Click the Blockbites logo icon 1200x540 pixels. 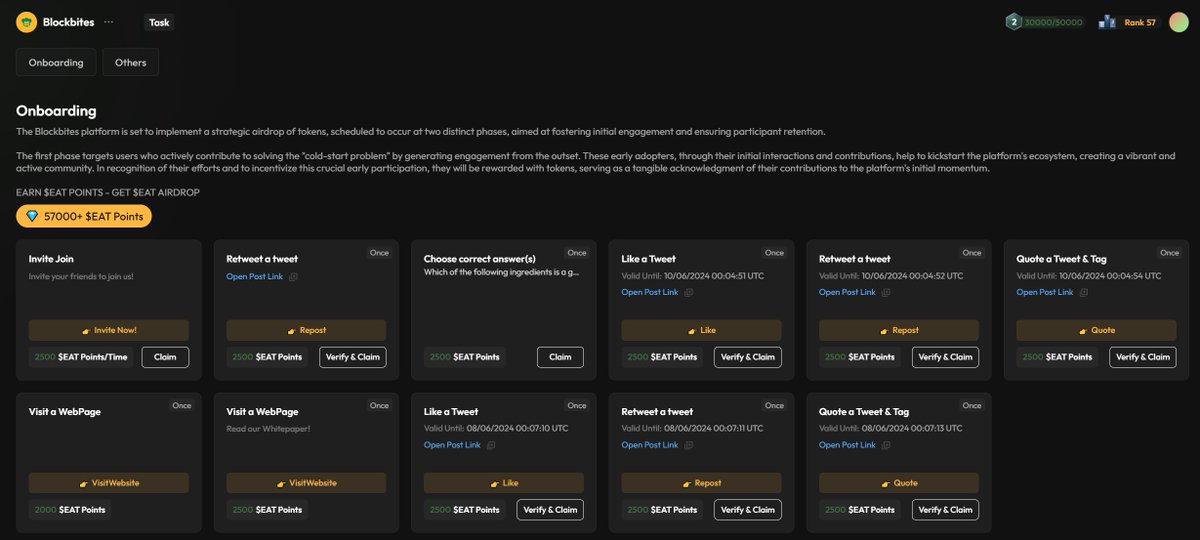(27, 22)
